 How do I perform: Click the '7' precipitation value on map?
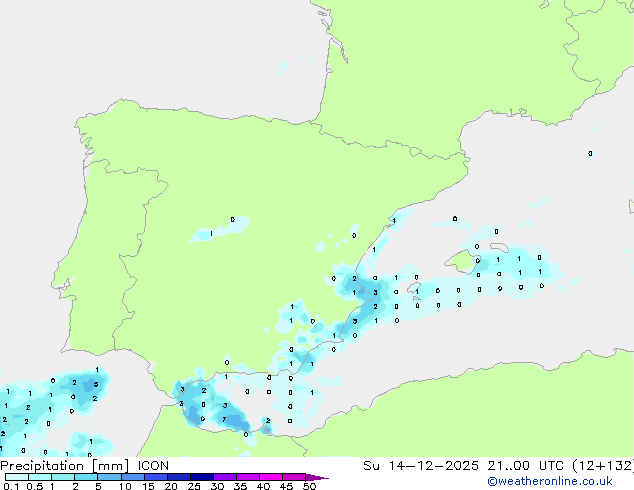pos(224,420)
